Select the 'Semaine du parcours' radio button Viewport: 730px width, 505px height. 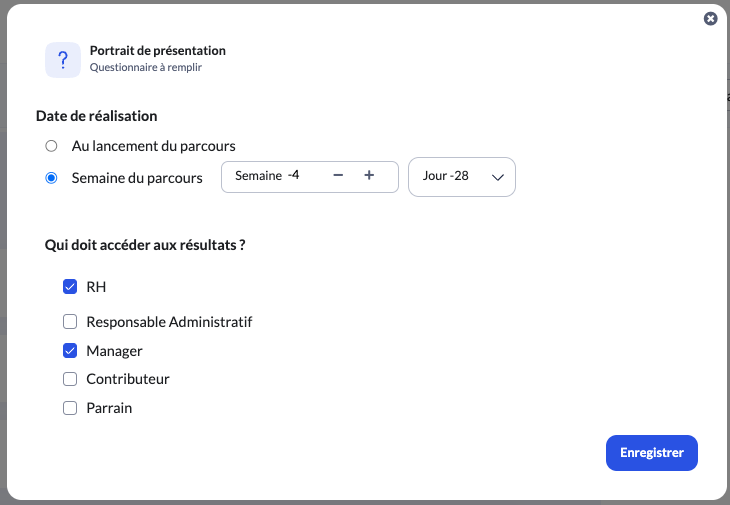[x=51, y=178]
